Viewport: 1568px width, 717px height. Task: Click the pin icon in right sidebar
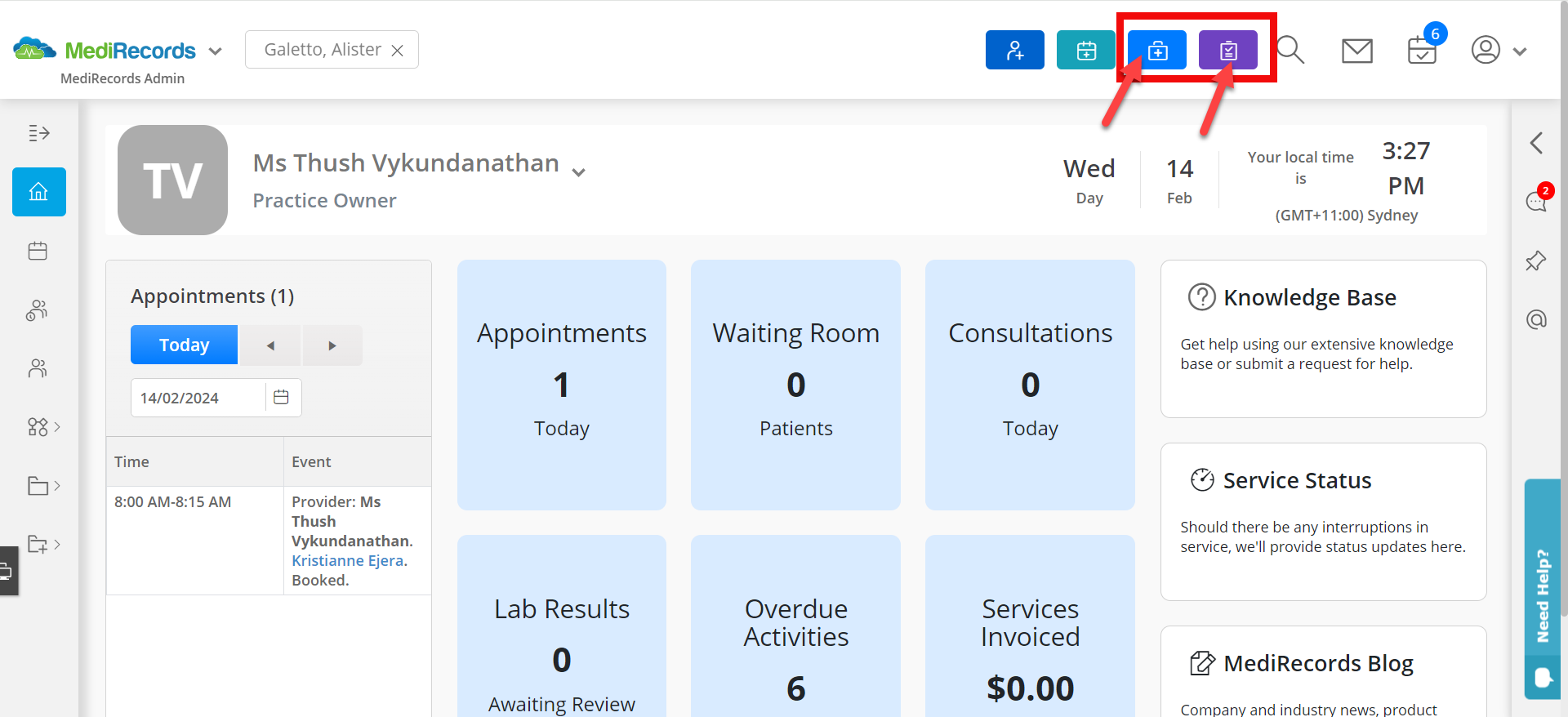click(x=1535, y=261)
